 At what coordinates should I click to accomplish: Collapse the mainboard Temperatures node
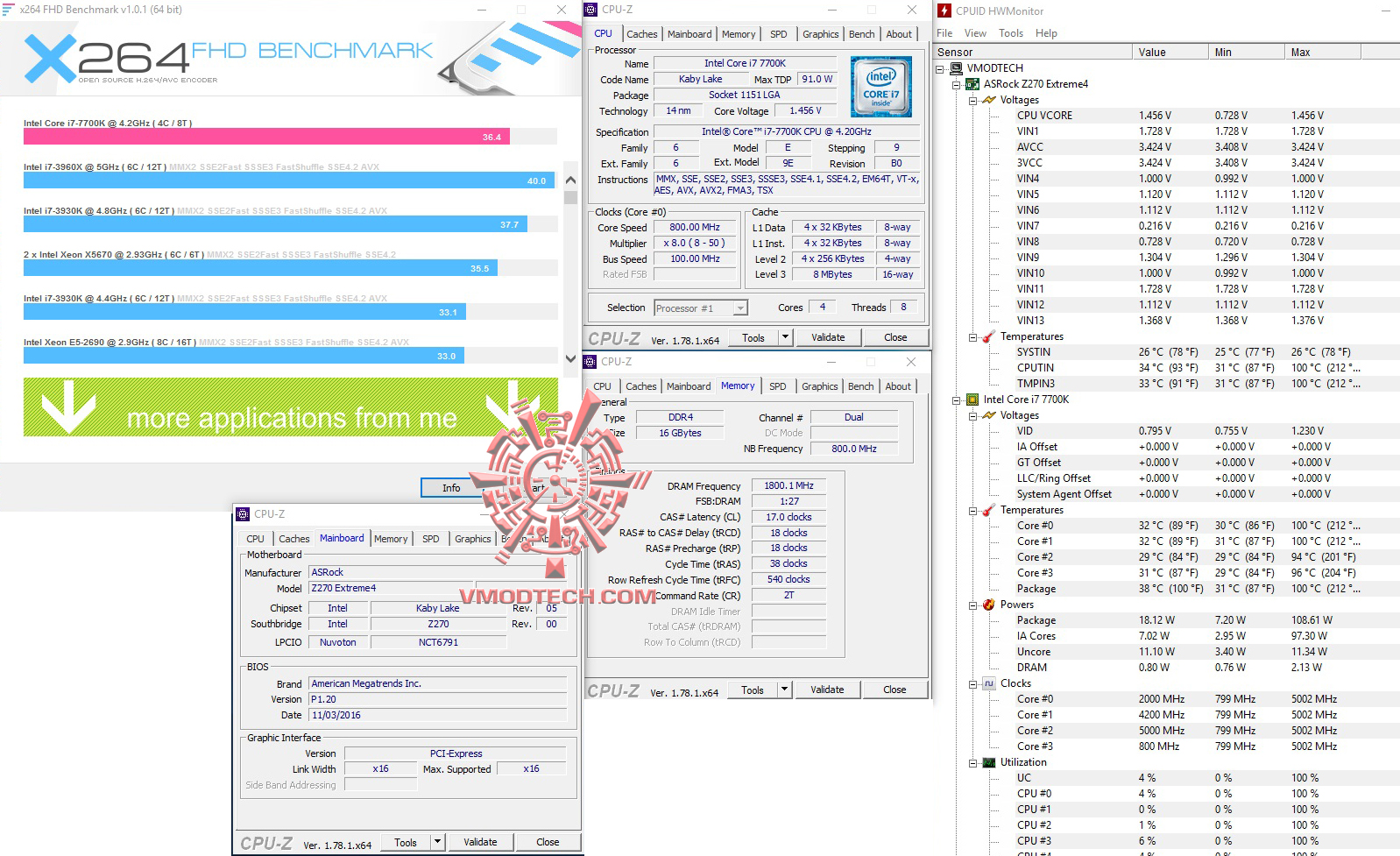coord(972,336)
